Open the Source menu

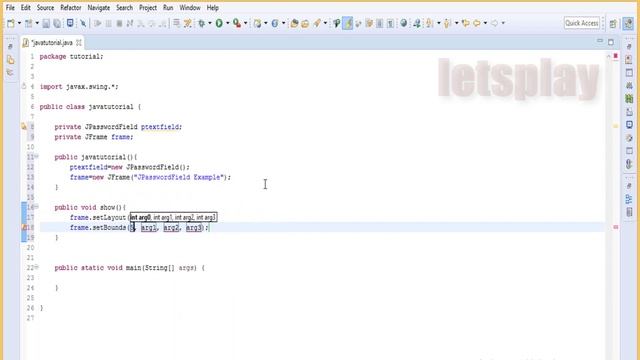(x=45, y=8)
